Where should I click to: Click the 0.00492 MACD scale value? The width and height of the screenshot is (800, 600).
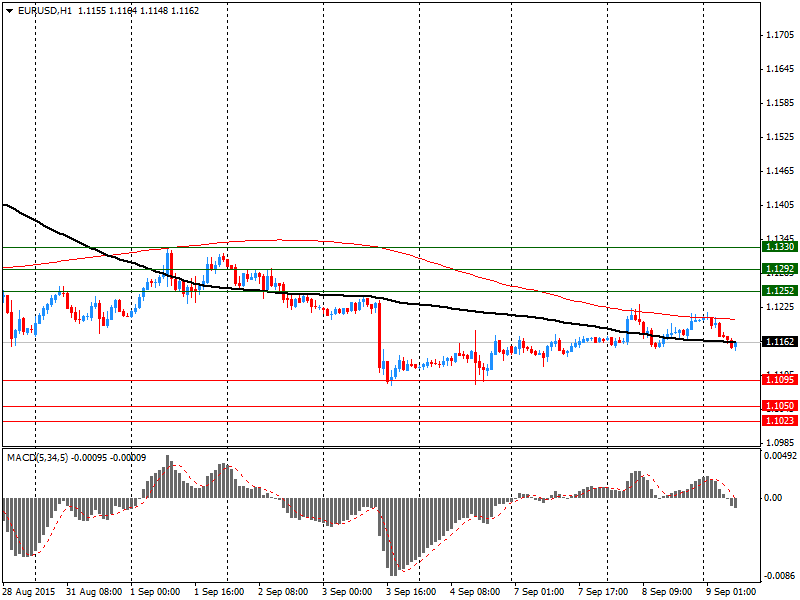pyautogui.click(x=780, y=456)
